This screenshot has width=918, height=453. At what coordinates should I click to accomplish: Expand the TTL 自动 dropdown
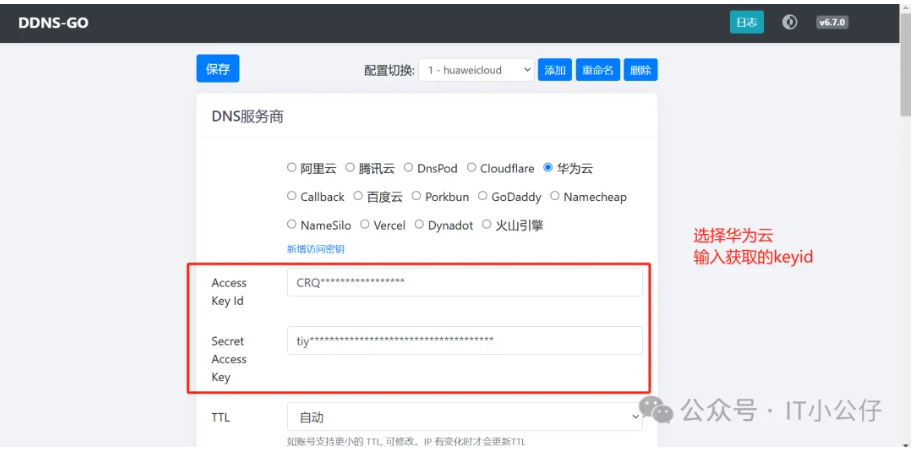[465, 417]
